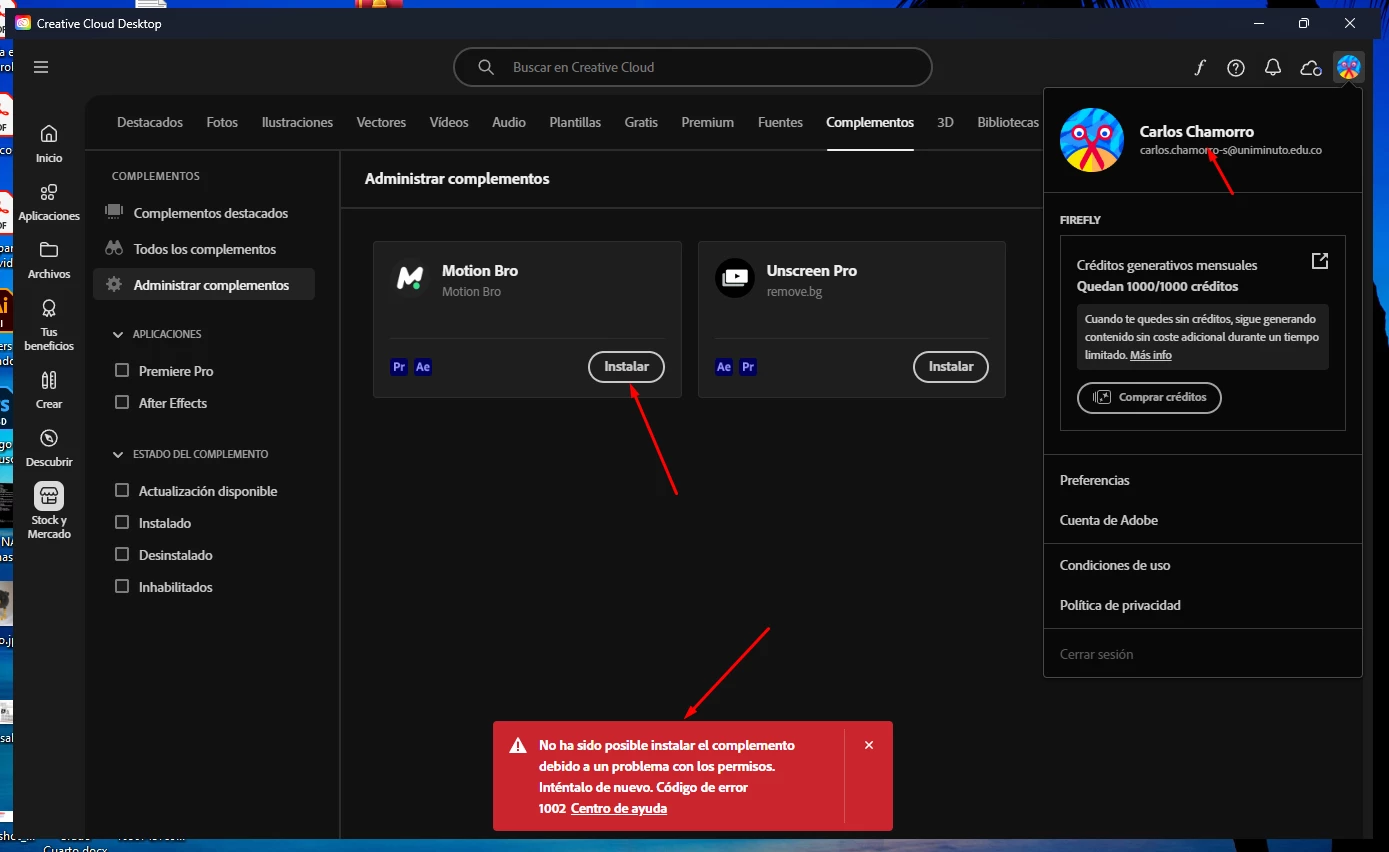Go to Inicio in the sidebar
1389x852 pixels.
click(49, 144)
